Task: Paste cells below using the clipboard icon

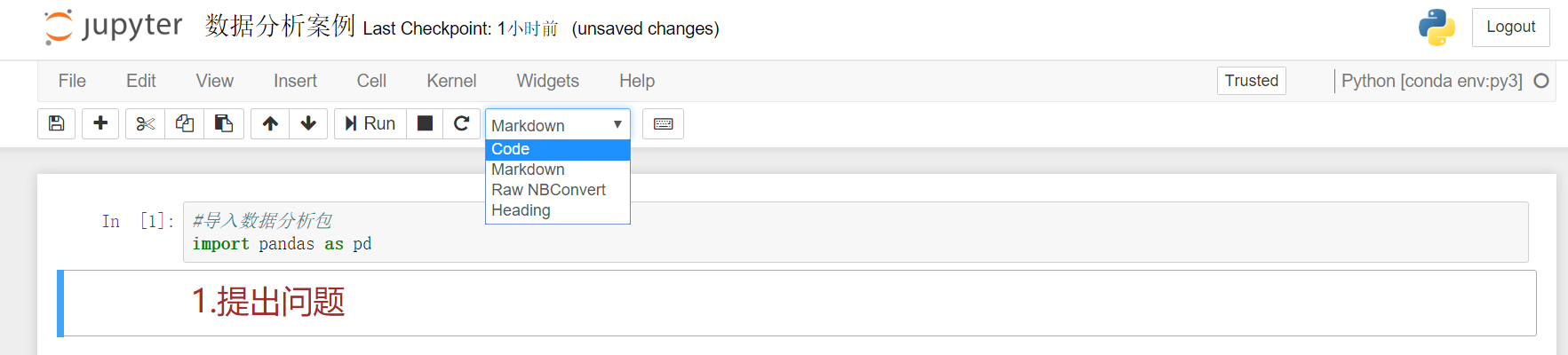Action: [x=224, y=123]
